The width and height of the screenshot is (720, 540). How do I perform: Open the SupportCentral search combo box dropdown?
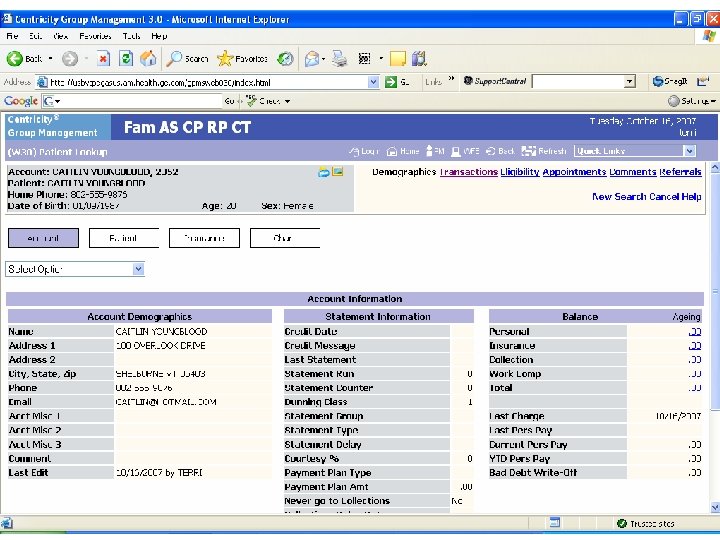coord(630,82)
